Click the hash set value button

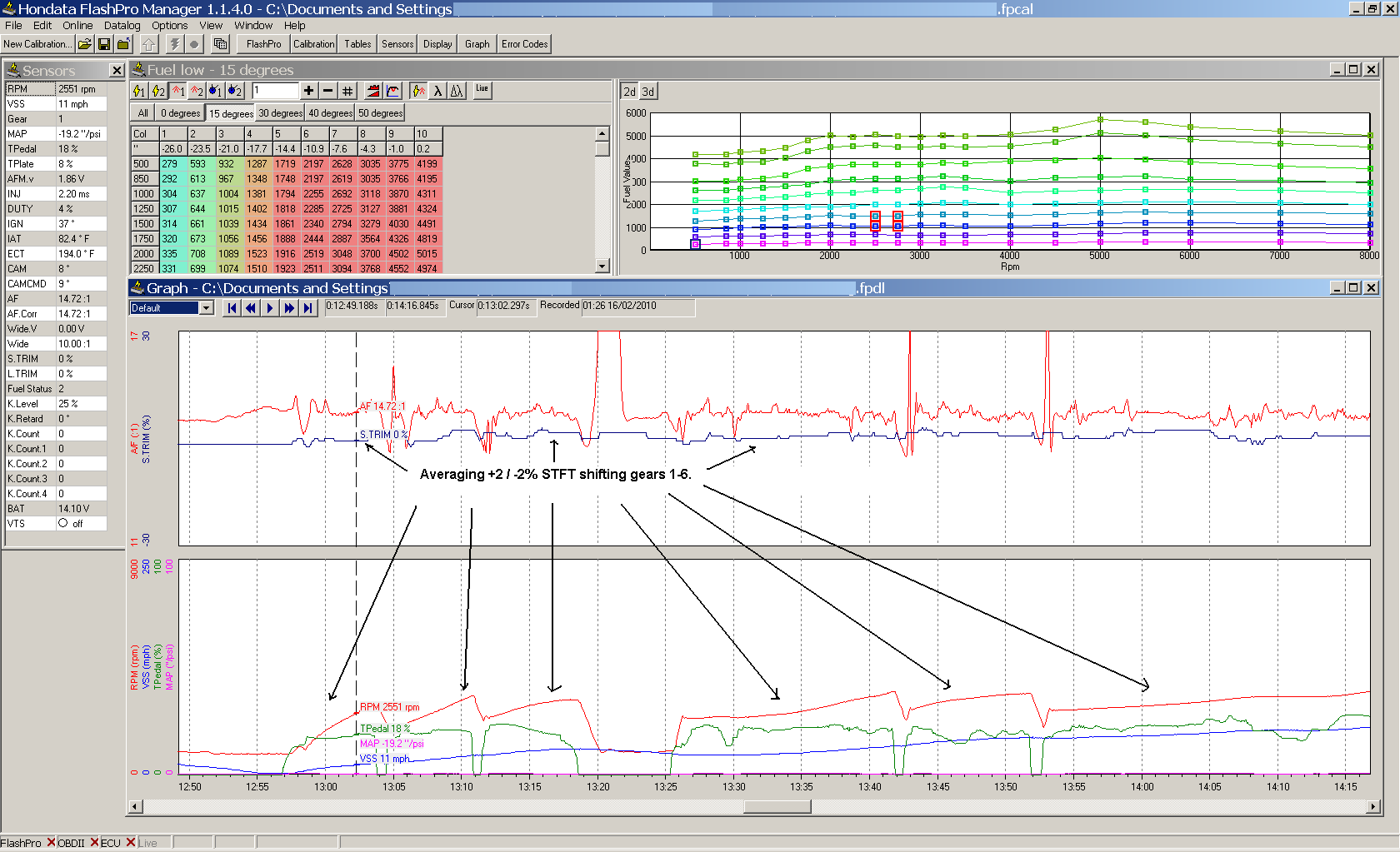coord(348,91)
